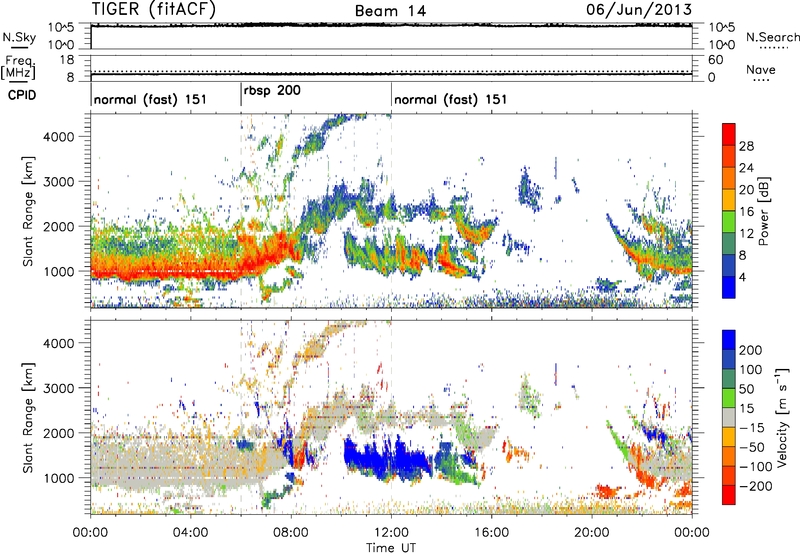Click the first normal (fast) 151 label
The height and width of the screenshot is (554, 800).
tap(150, 99)
